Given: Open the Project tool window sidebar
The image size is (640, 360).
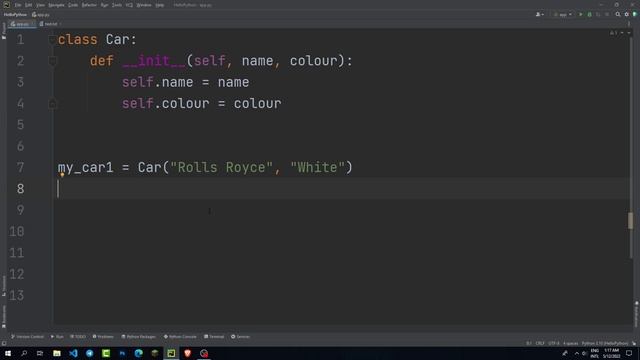Looking at the screenshot, I should (x=4, y=31).
